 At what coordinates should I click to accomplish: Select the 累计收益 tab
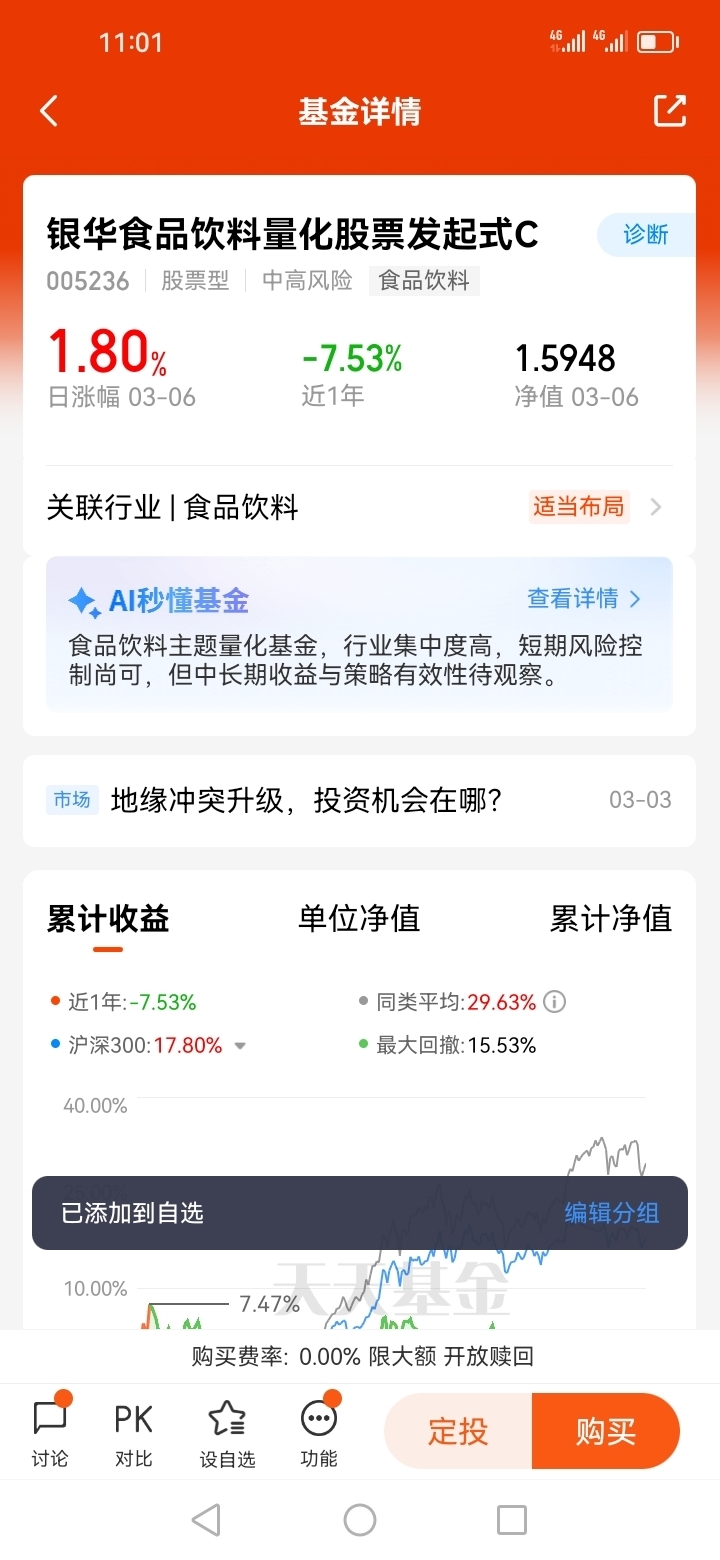coord(108,918)
